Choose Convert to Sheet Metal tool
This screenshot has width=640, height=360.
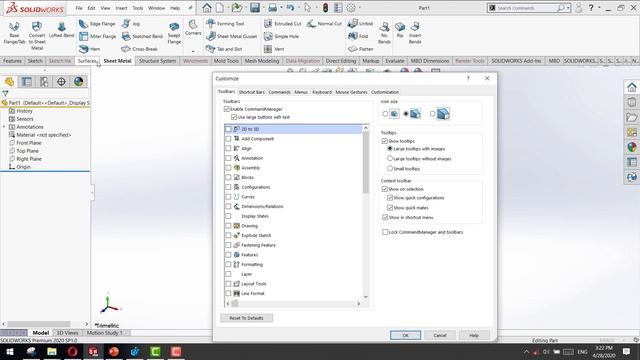click(37, 36)
